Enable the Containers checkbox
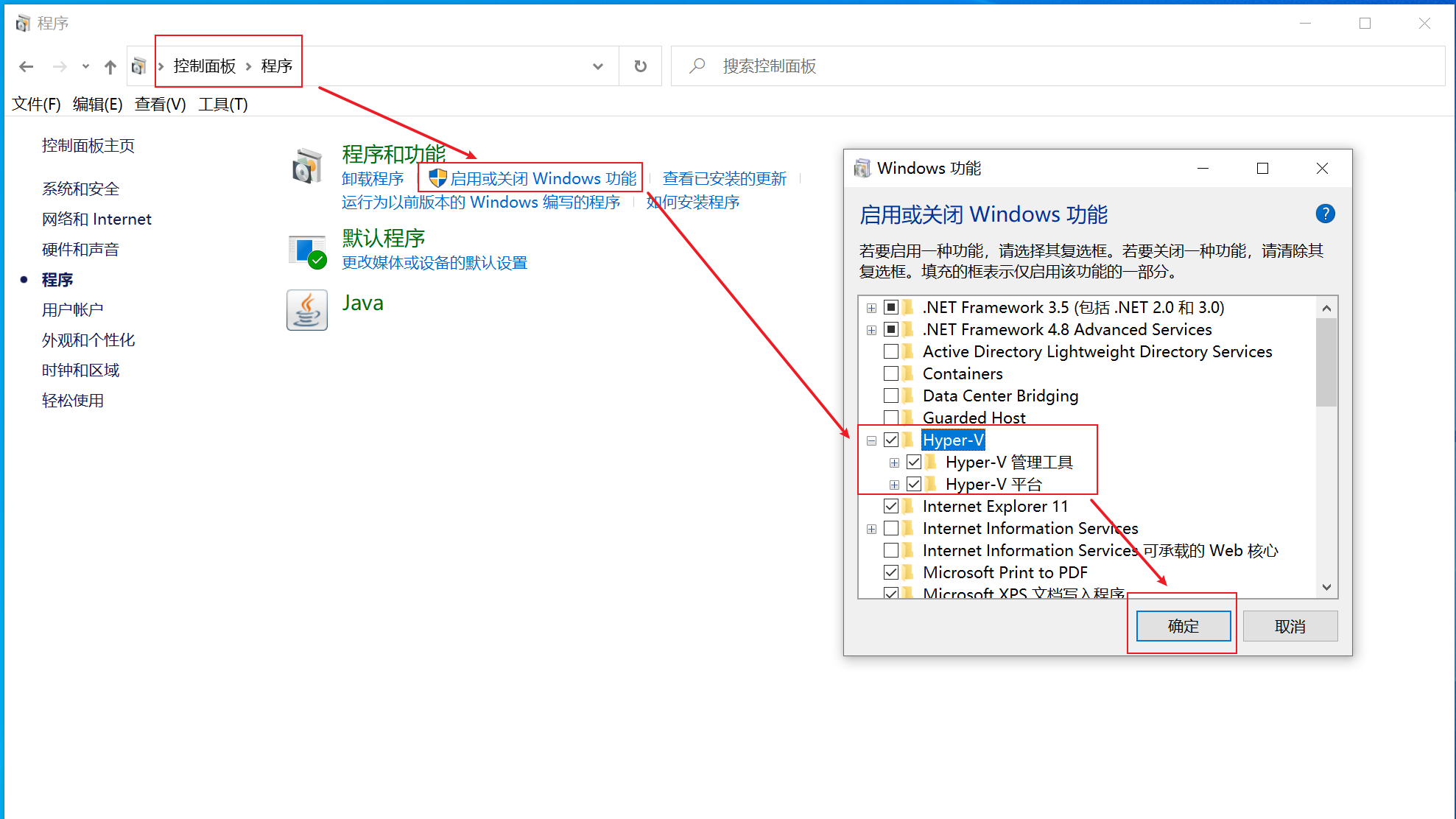 tap(891, 373)
